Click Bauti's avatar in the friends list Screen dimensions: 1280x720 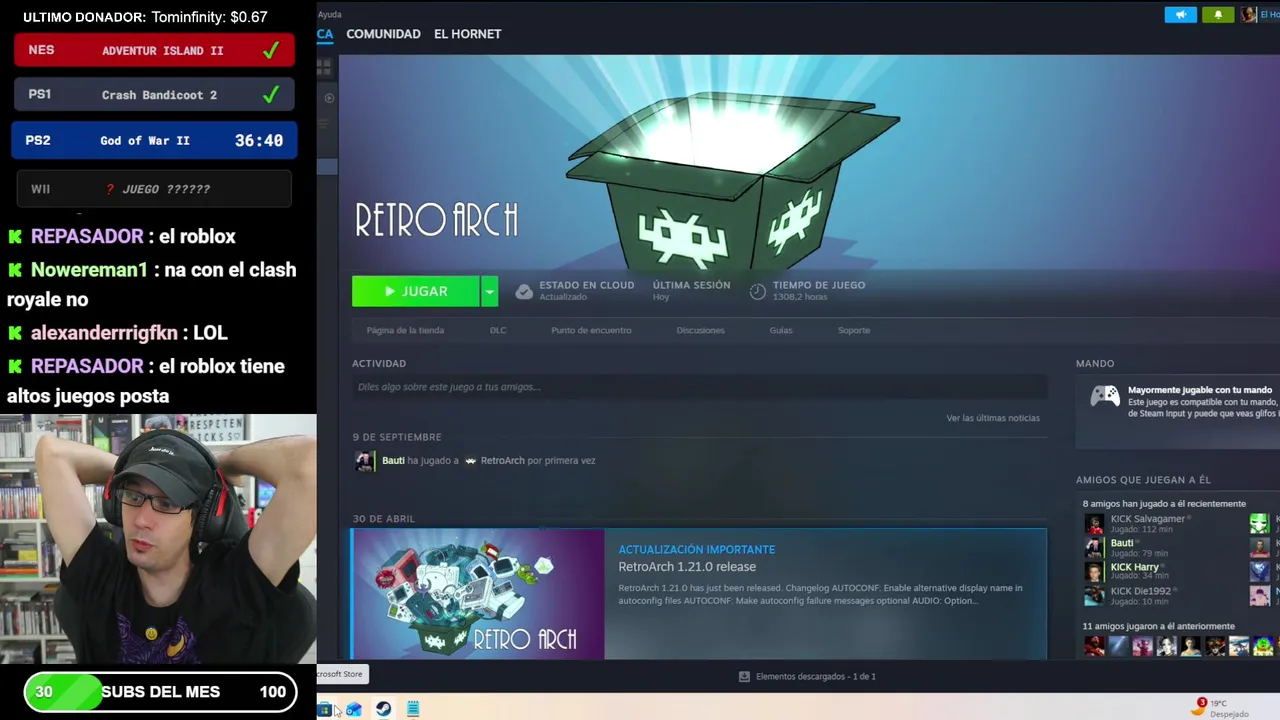pyautogui.click(x=1095, y=547)
